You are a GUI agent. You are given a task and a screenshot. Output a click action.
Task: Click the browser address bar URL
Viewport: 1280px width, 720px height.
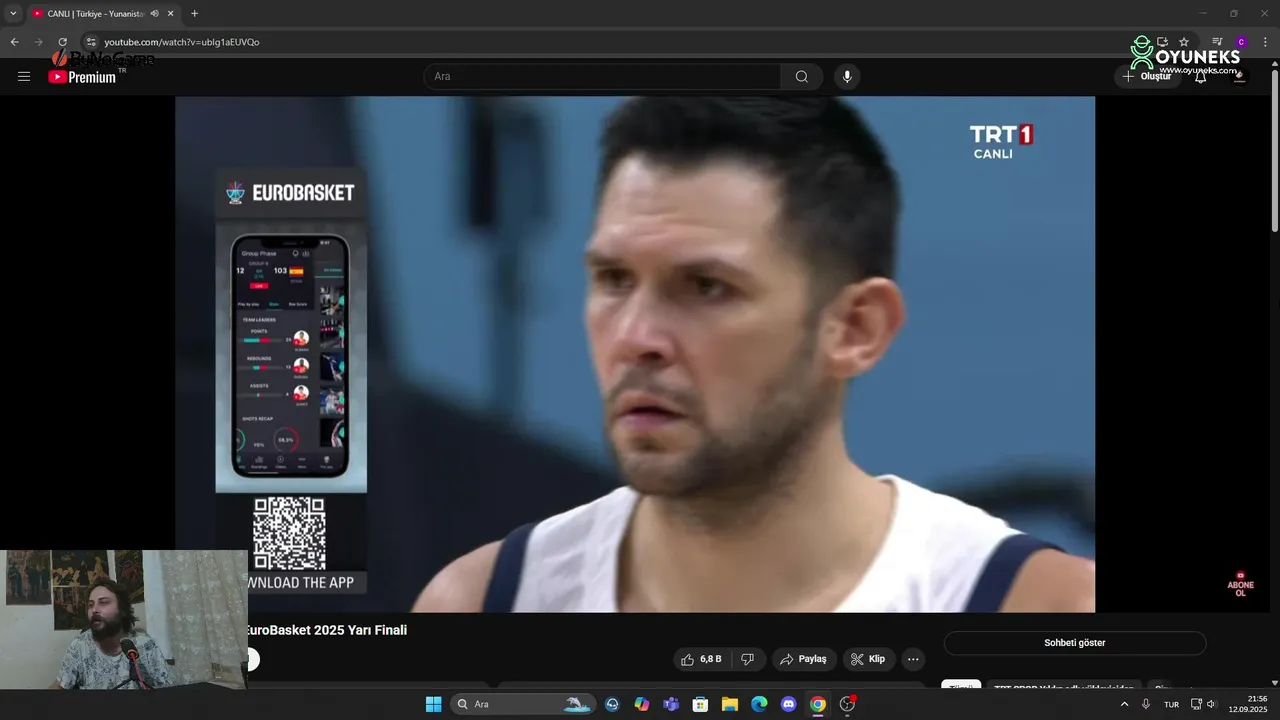(x=181, y=42)
